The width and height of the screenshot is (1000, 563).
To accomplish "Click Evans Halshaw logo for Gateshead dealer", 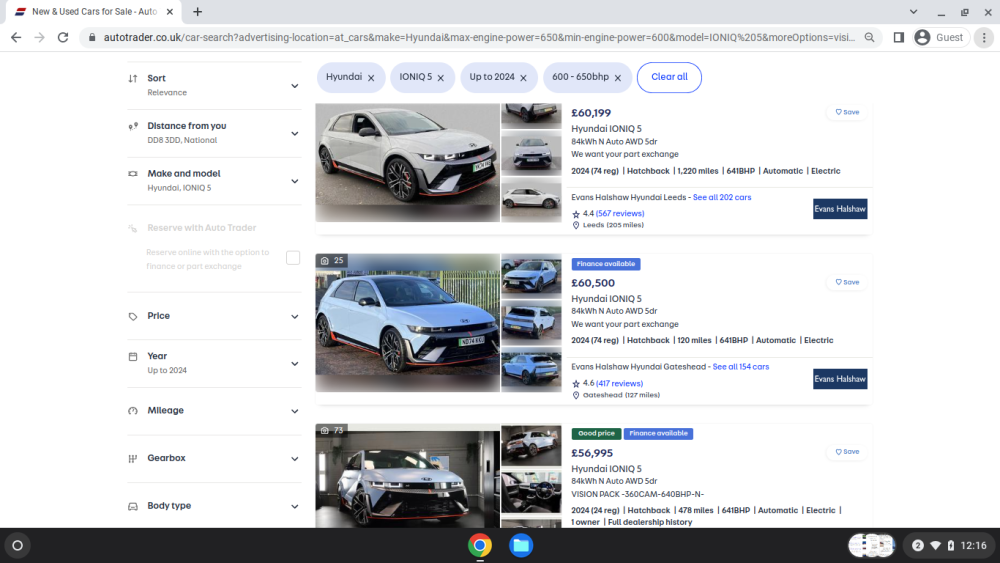I will (840, 379).
